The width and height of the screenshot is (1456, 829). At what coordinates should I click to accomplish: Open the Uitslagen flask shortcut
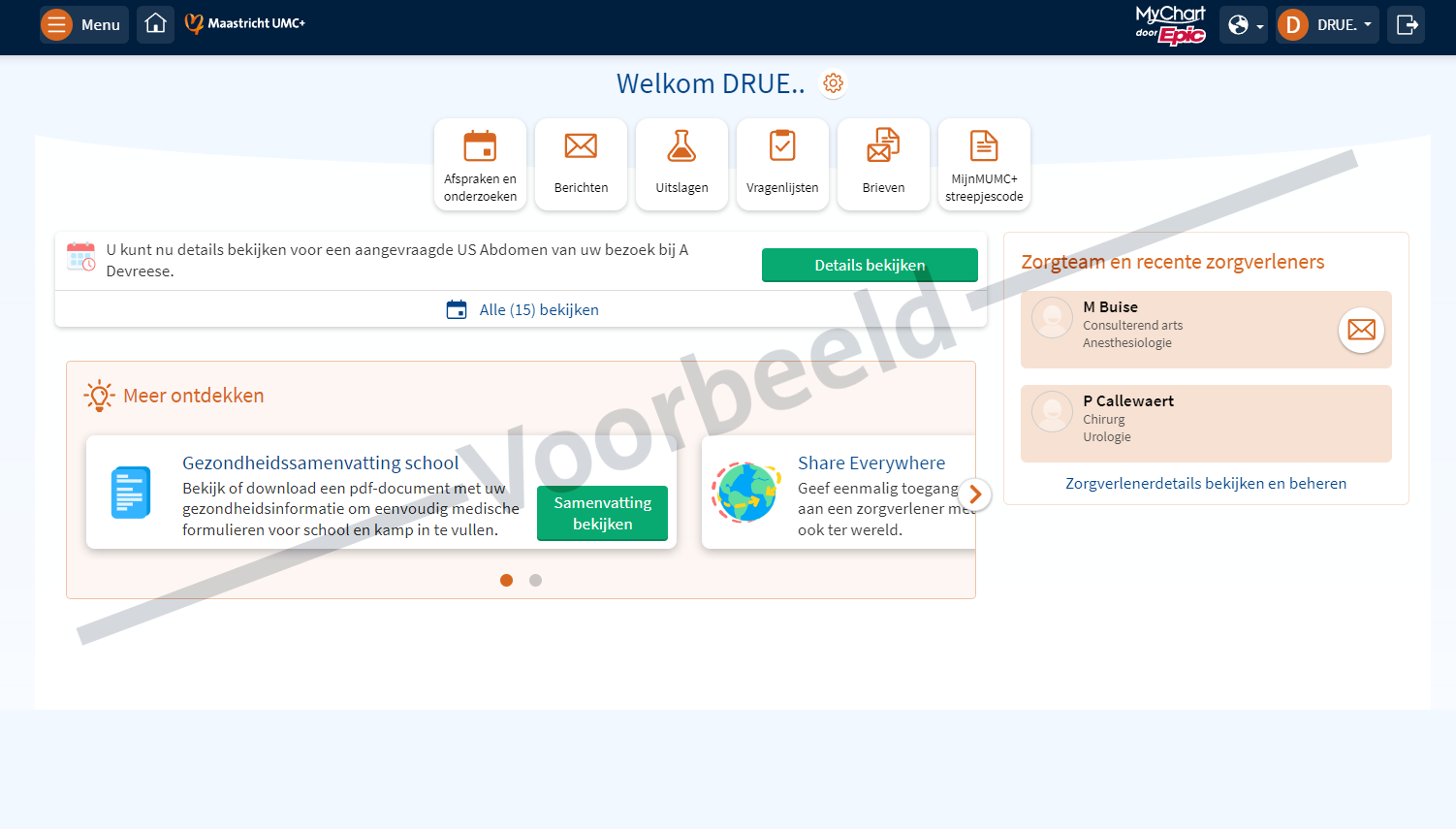tap(681, 165)
